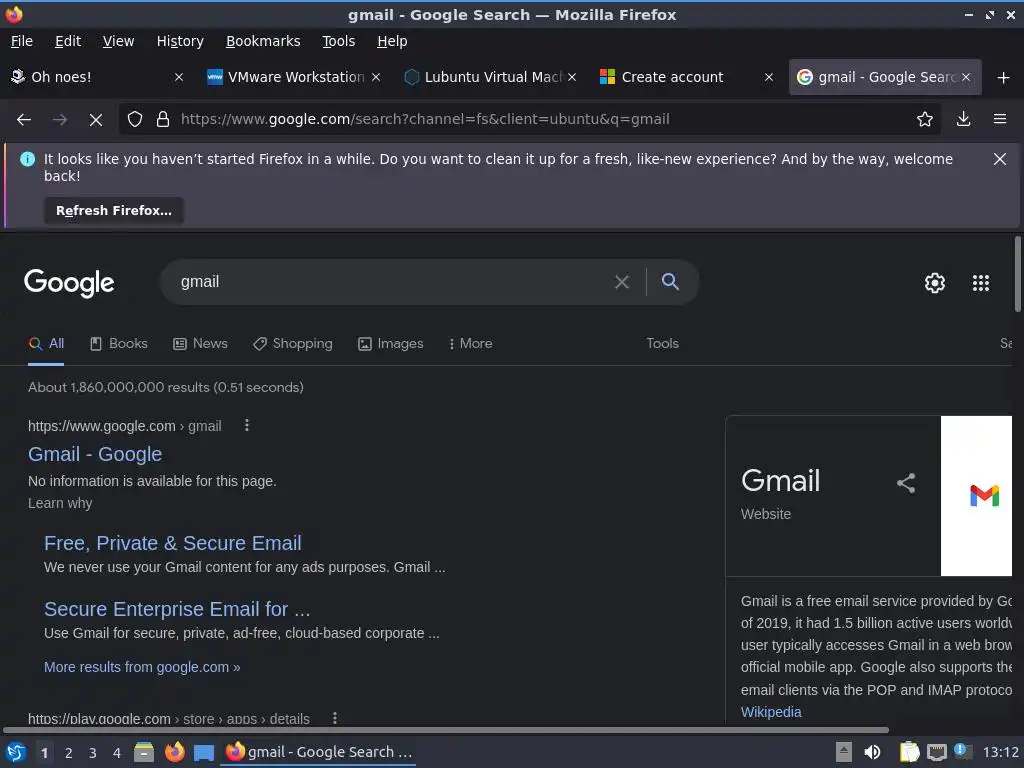Expand the More search categories dropdown
The image size is (1024, 768).
click(470, 344)
